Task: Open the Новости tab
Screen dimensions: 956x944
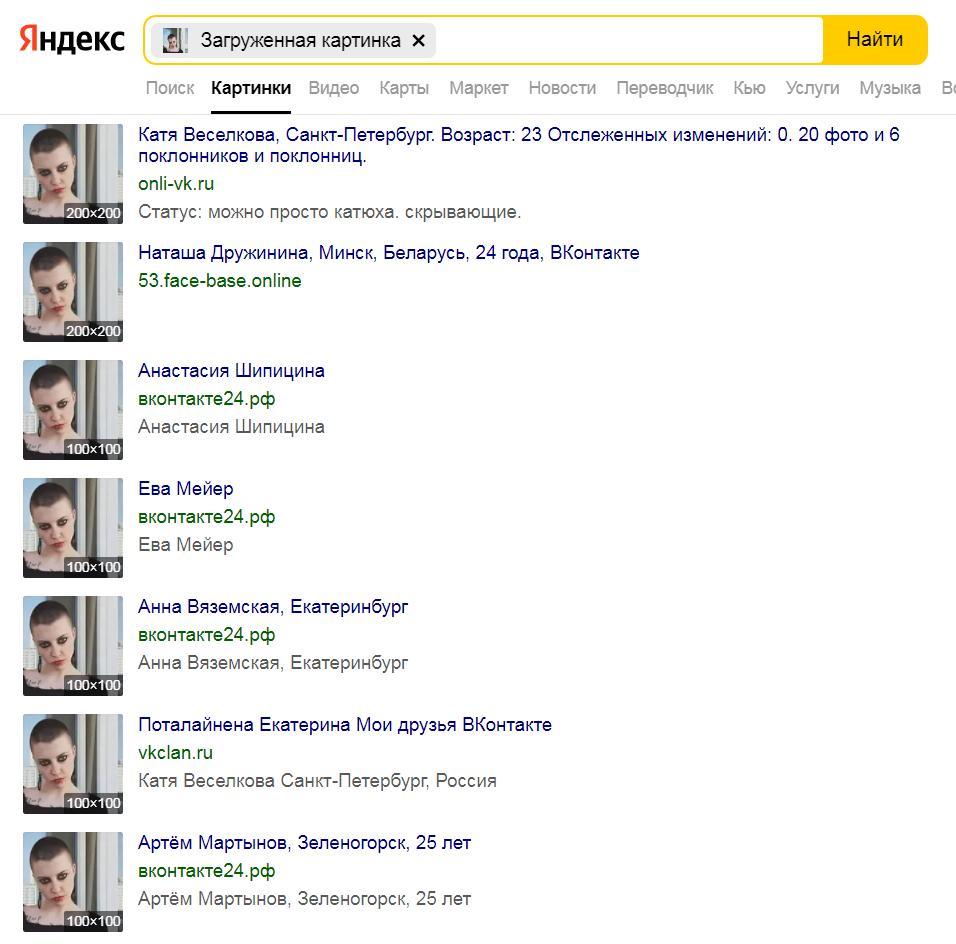Action: click(x=562, y=88)
